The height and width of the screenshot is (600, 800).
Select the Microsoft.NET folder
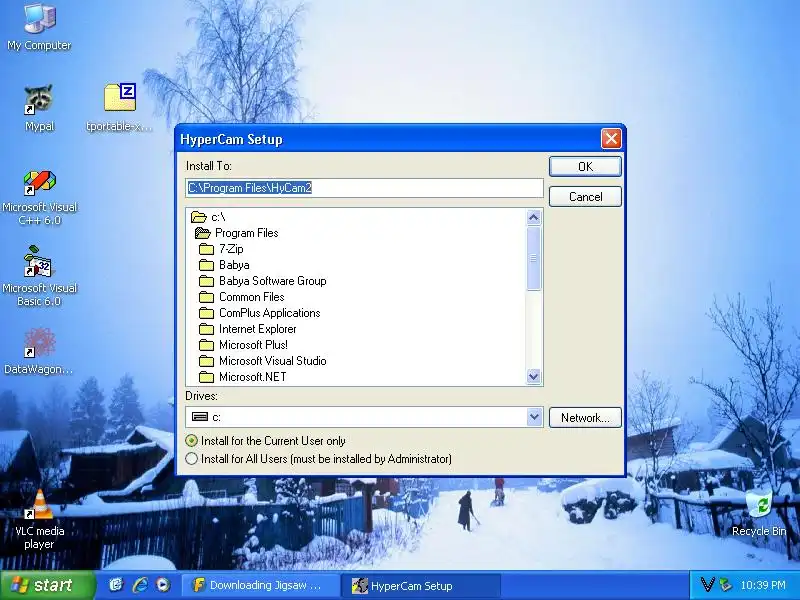pyautogui.click(x=242, y=377)
